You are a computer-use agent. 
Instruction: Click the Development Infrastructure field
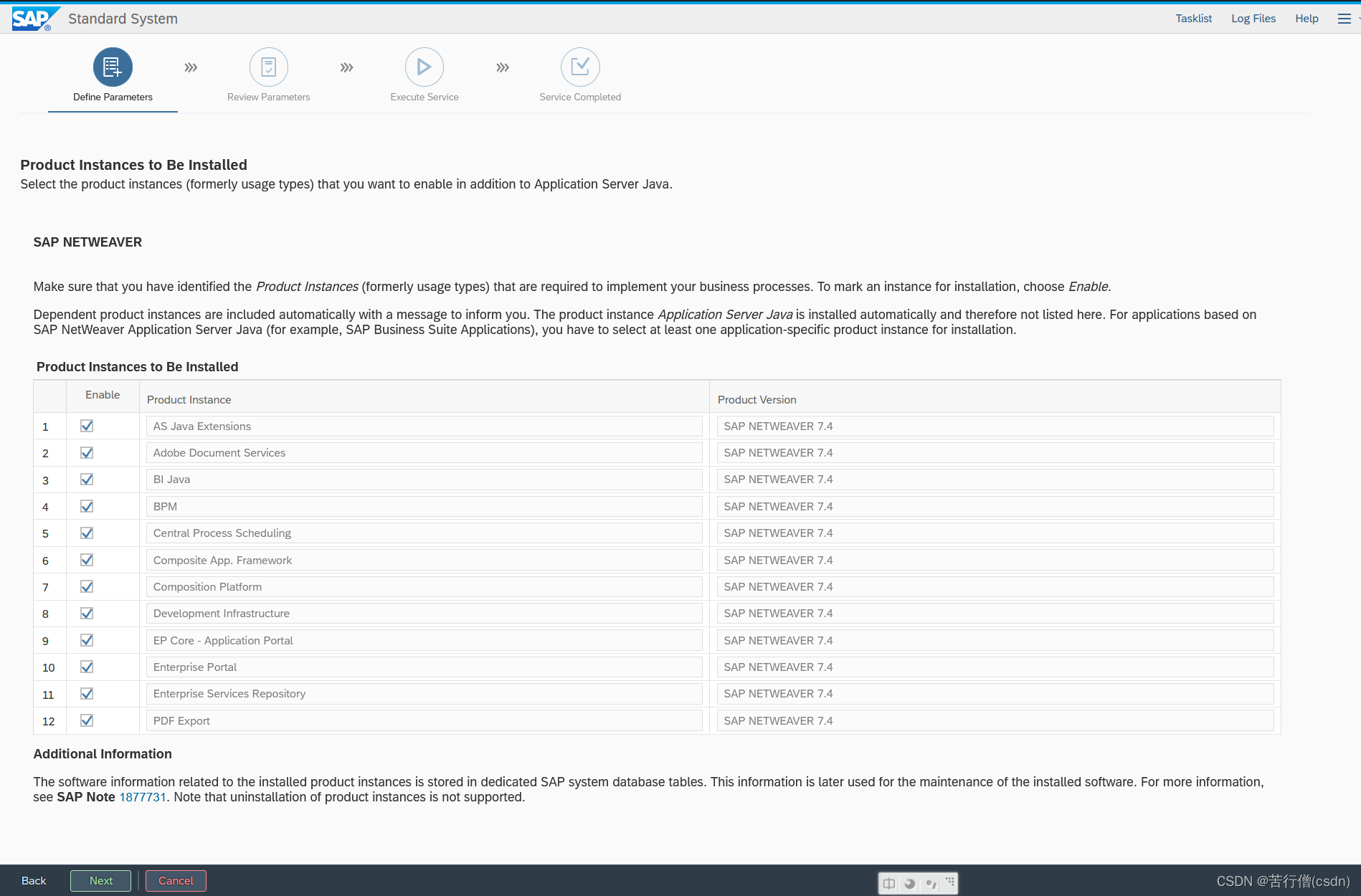pos(425,613)
